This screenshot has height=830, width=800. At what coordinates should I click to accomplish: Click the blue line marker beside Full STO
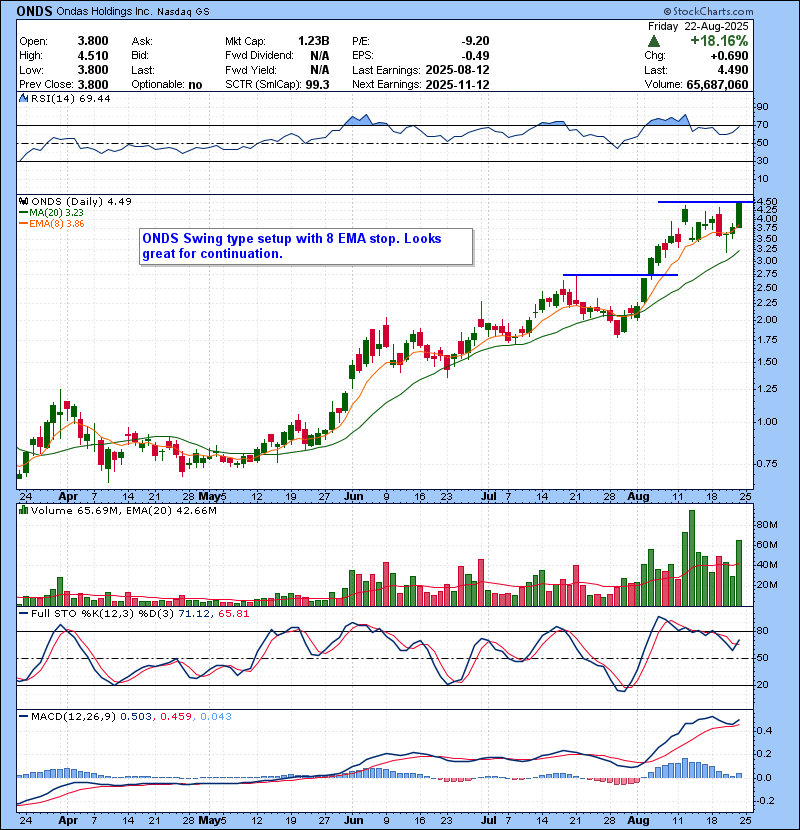[x=23, y=614]
